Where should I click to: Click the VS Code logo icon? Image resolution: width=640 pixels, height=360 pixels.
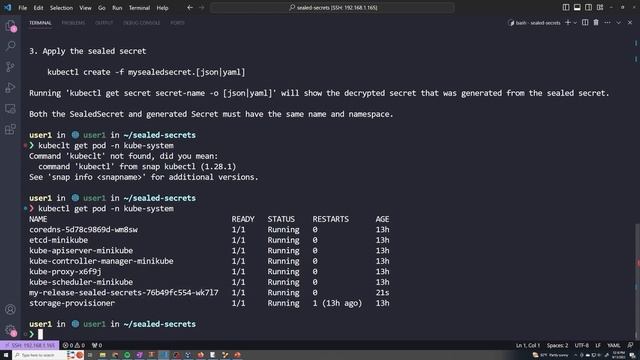click(x=7, y=7)
